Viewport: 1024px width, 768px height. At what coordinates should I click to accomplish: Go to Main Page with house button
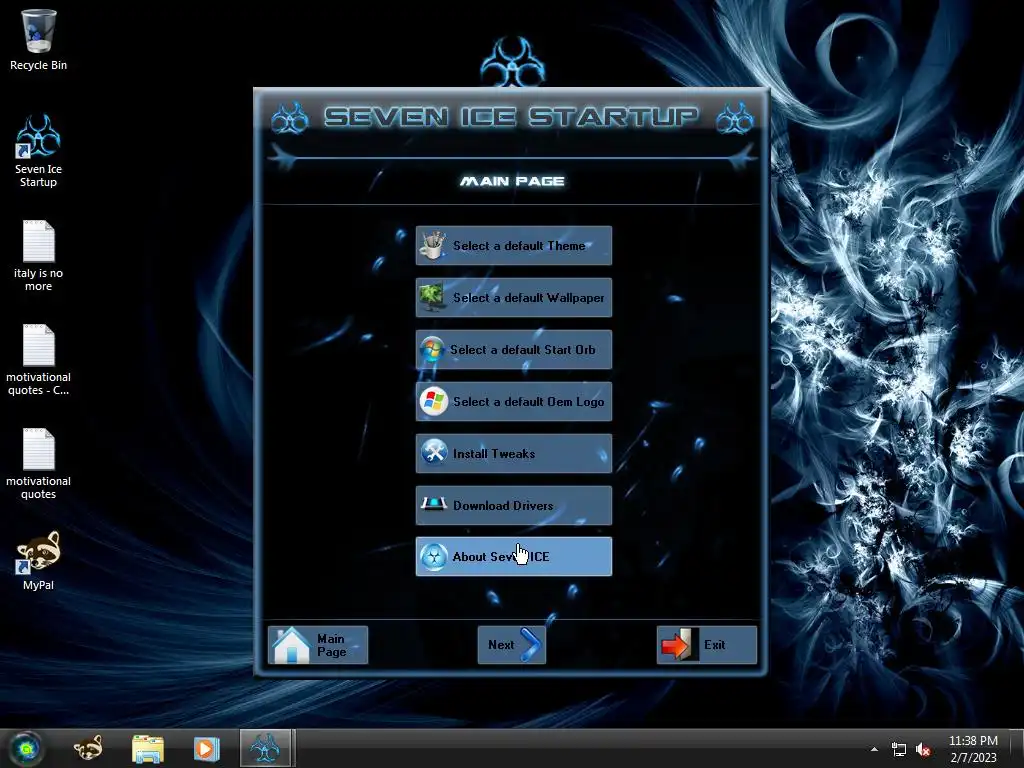click(318, 645)
